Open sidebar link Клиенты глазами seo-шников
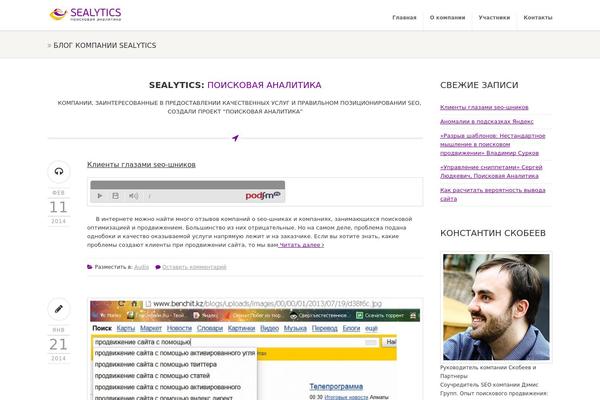The width and height of the screenshot is (600, 400). [x=484, y=107]
